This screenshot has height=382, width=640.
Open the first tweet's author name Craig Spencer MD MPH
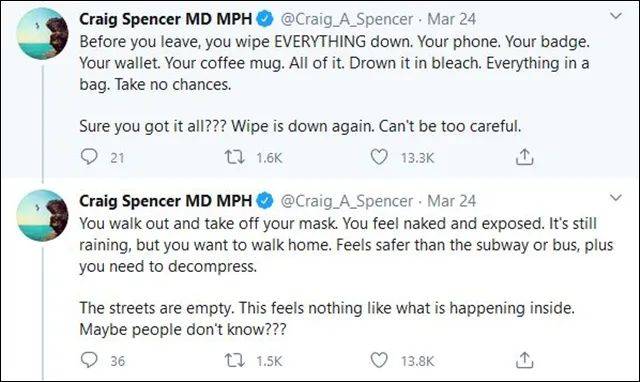point(165,19)
